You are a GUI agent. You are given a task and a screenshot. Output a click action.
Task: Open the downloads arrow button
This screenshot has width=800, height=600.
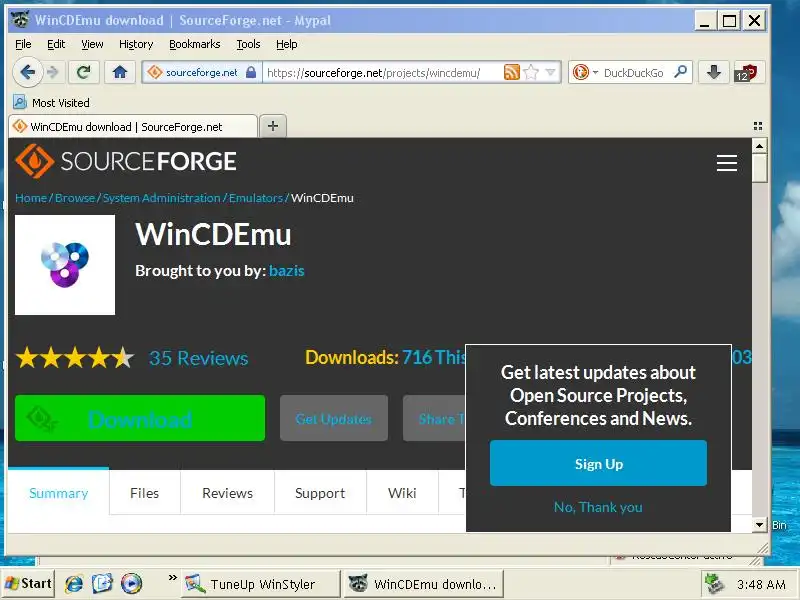(714, 72)
